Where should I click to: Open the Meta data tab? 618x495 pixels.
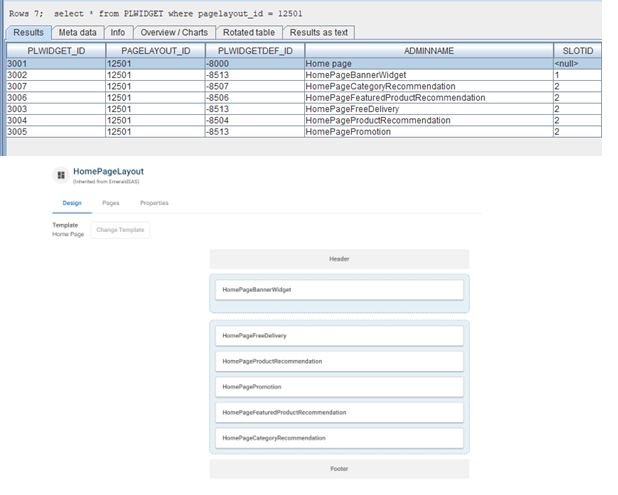[78, 32]
